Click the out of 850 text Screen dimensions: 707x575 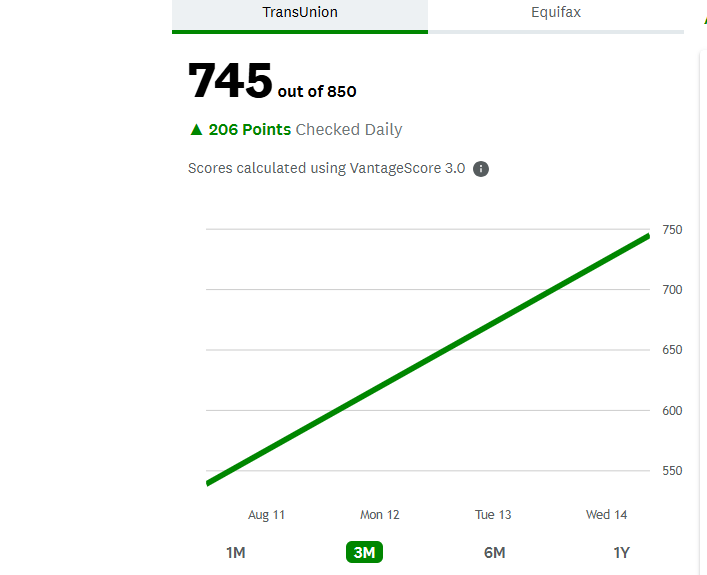[x=317, y=92]
